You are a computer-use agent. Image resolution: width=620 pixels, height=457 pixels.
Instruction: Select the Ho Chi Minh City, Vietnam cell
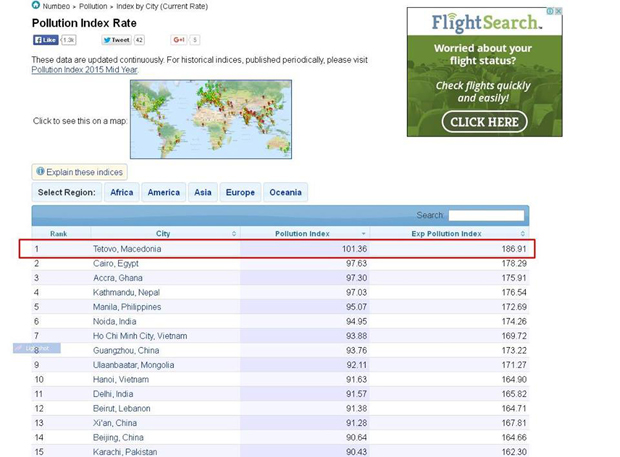point(140,336)
